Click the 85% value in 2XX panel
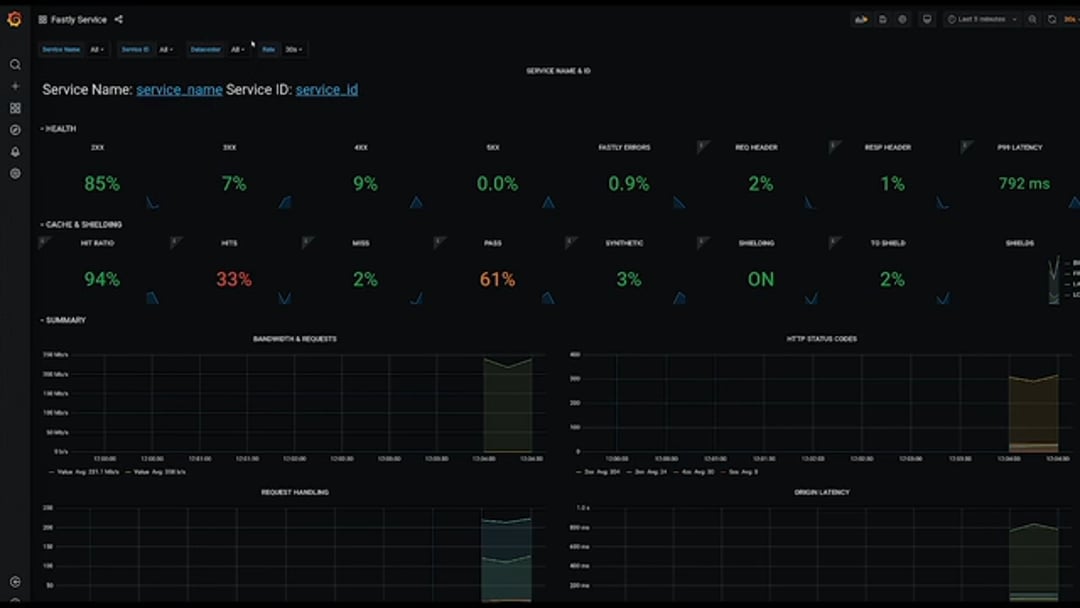 [x=102, y=184]
